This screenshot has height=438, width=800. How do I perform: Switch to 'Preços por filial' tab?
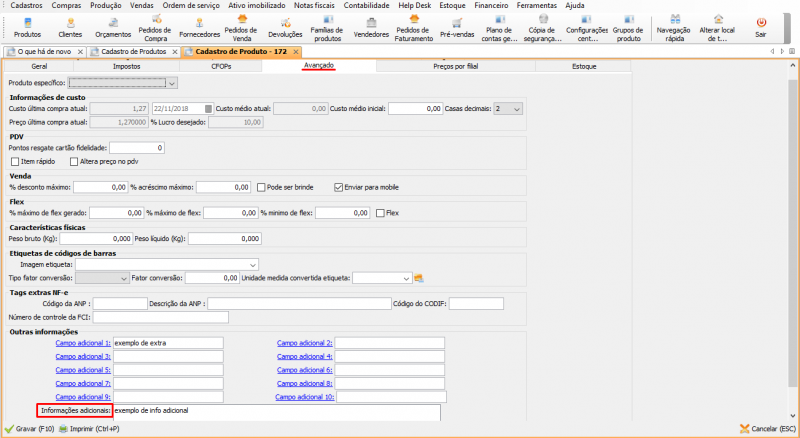tap(456, 66)
